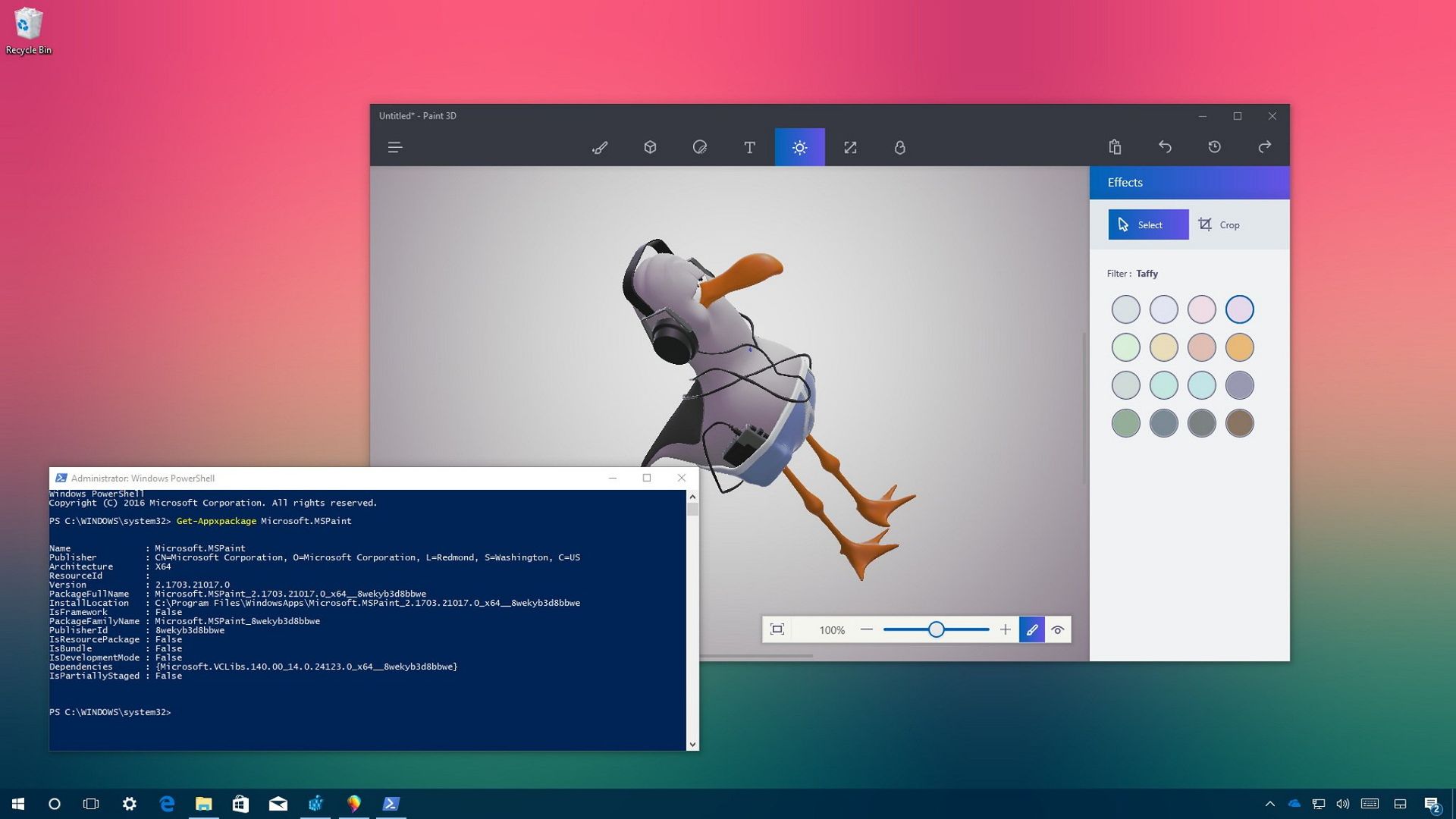Switch to the Effects tab
This screenshot has height=819, width=1456.
[799, 147]
